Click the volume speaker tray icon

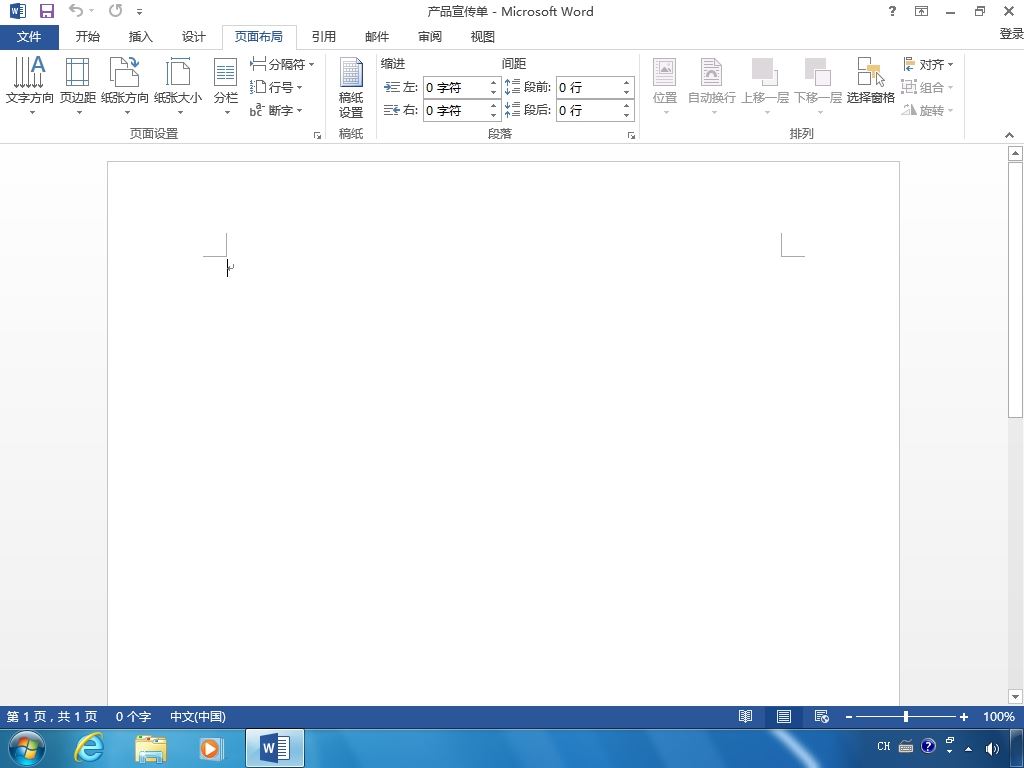tap(992, 748)
